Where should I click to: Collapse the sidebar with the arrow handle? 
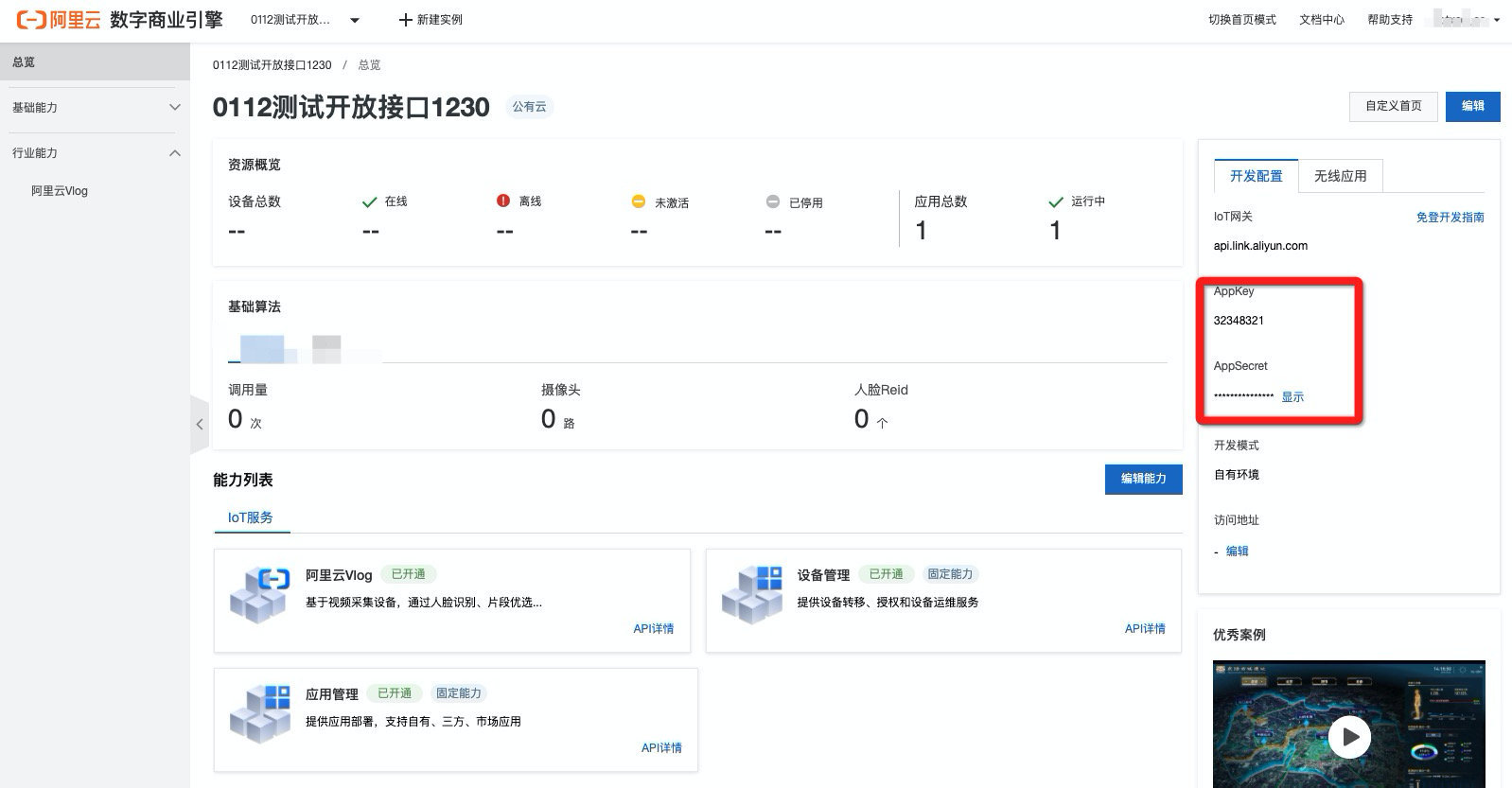coord(199,424)
